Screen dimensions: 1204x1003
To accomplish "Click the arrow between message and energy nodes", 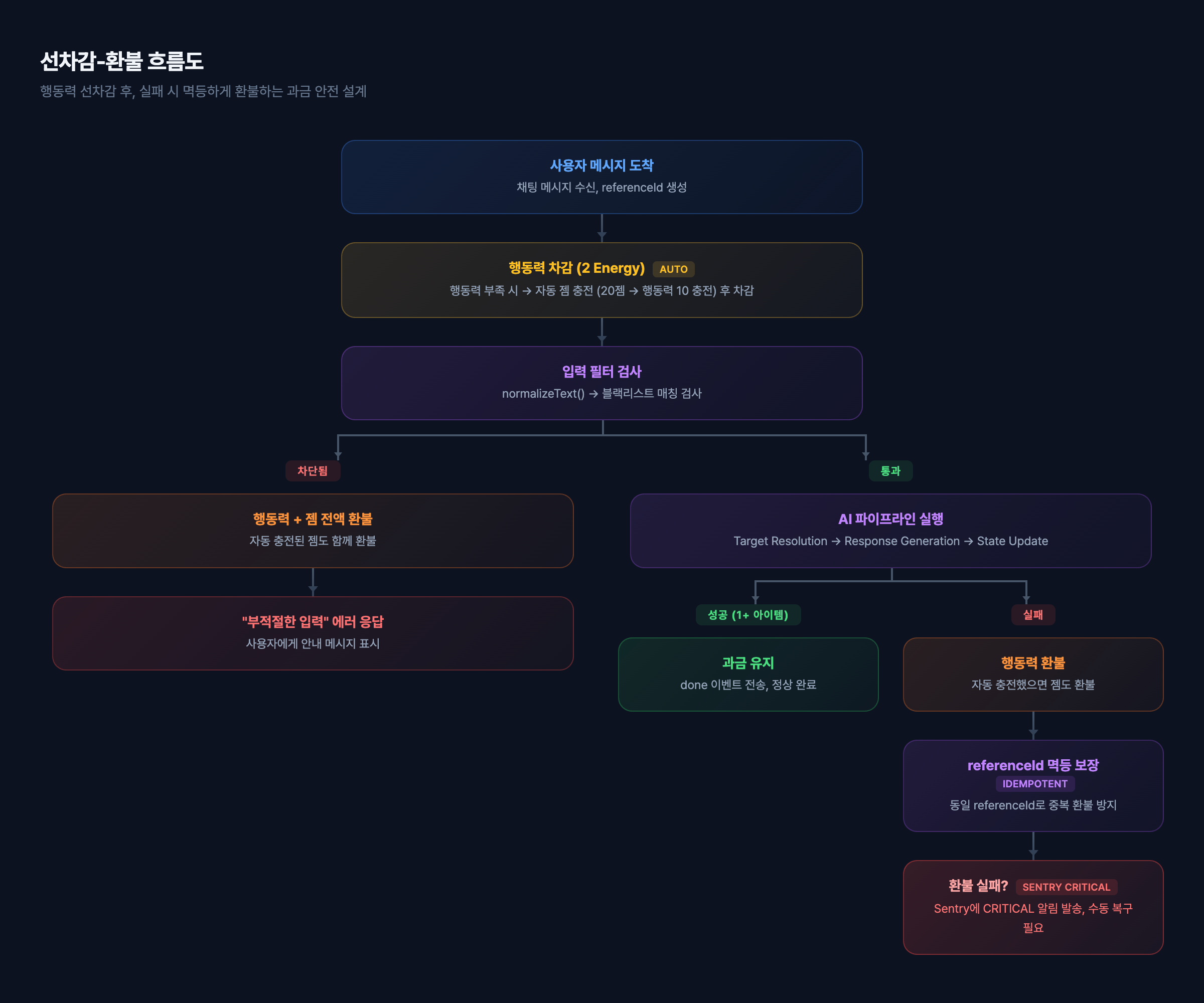I will pyautogui.click(x=601, y=228).
